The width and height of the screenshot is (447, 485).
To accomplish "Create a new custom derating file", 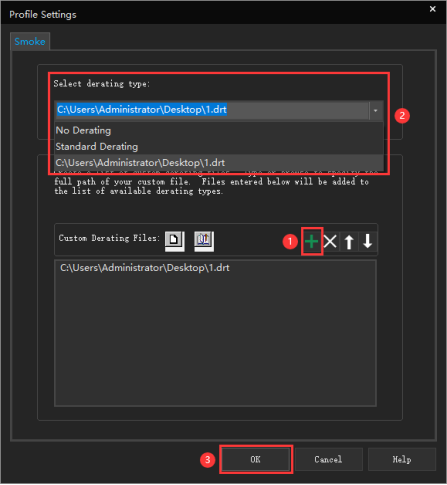I will click(174, 241).
